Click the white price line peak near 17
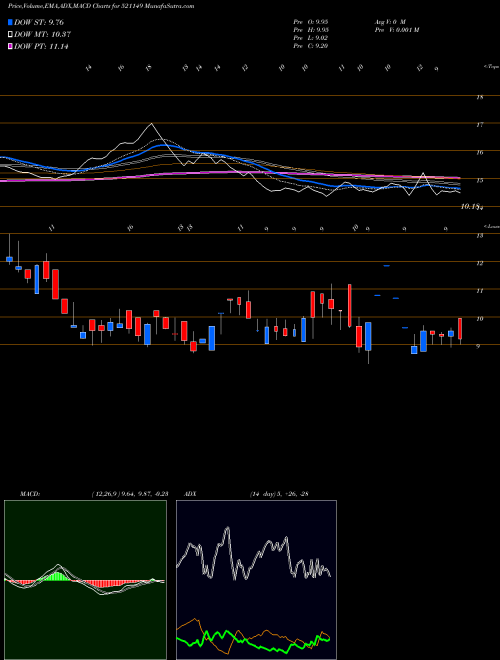500x660 pixels. click(x=152, y=124)
